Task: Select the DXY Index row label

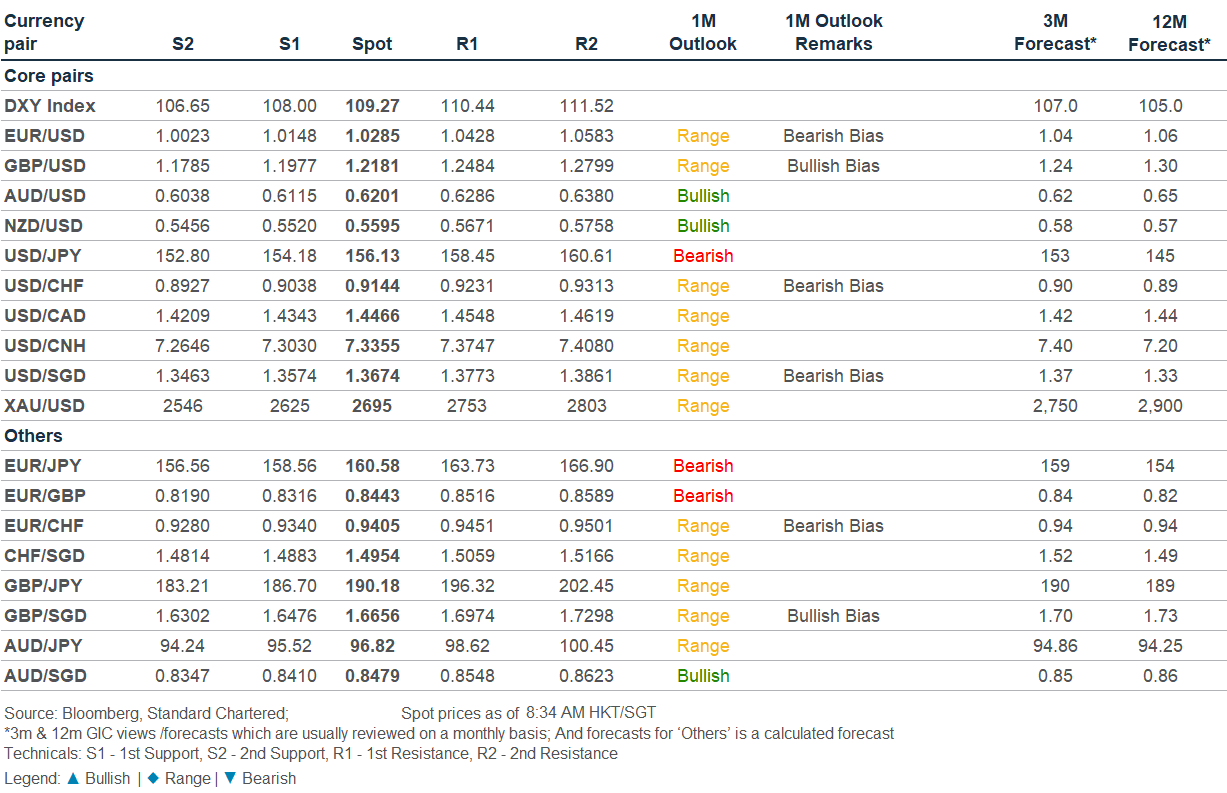Action: [x=50, y=106]
